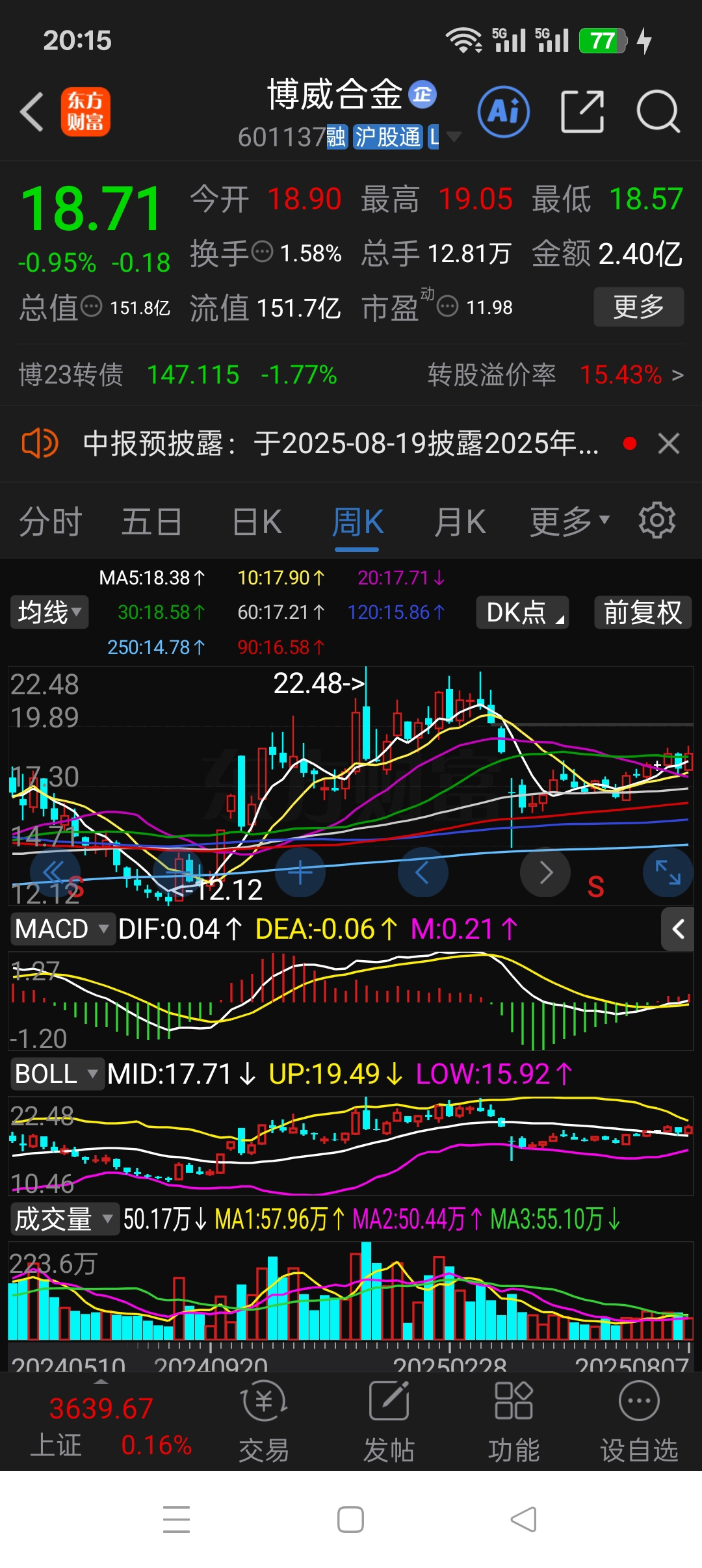The image size is (702, 1568).
Task: Tap the MA1:57.96万 volume value
Action: [280, 1219]
